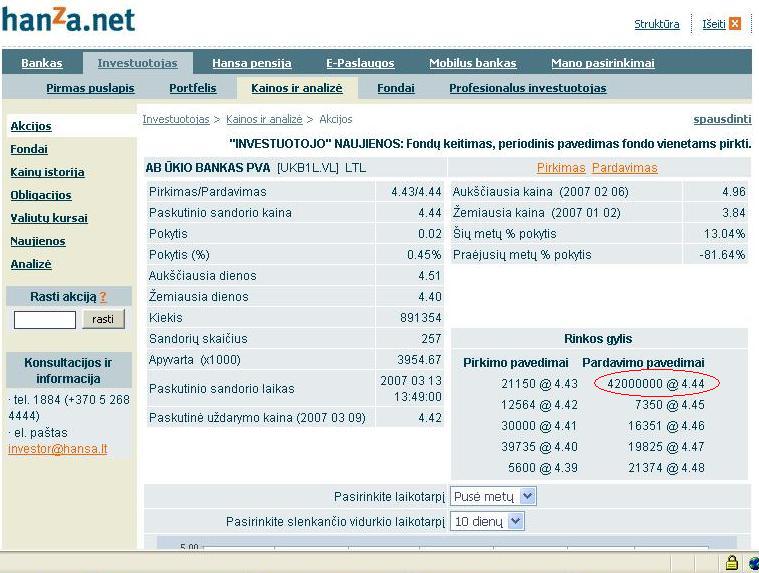Click the Pirkimas buy link
The width and height of the screenshot is (759, 573).
pyautogui.click(x=561, y=168)
